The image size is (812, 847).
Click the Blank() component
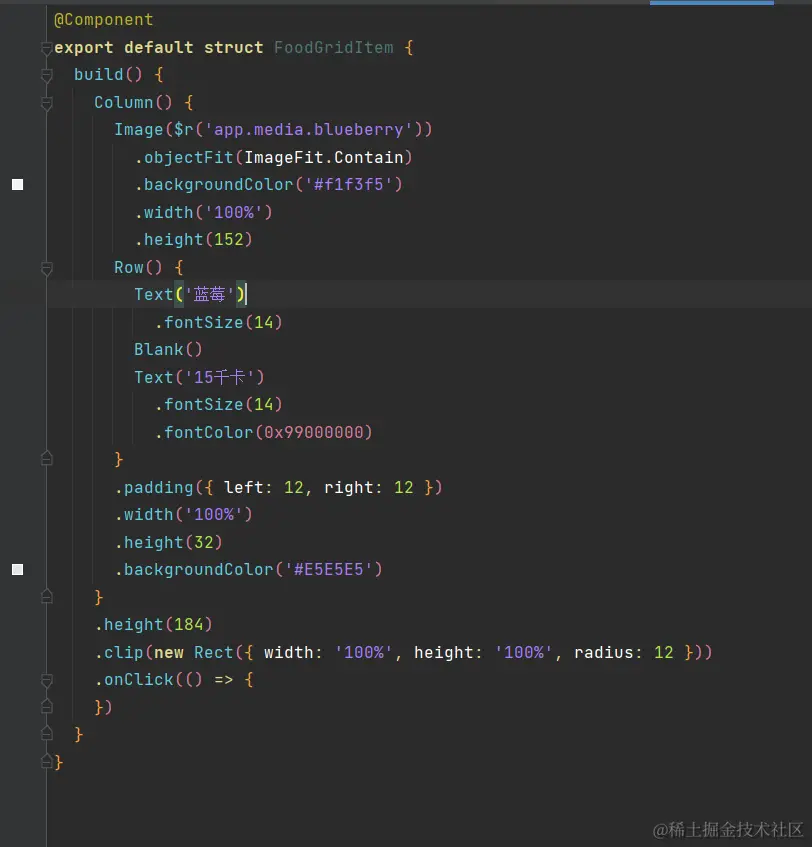click(x=168, y=349)
